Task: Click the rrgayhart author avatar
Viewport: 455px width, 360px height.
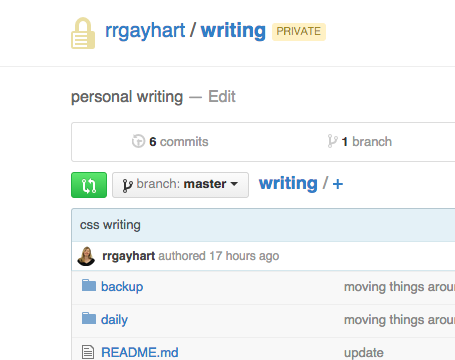Action: pyautogui.click(x=86, y=256)
